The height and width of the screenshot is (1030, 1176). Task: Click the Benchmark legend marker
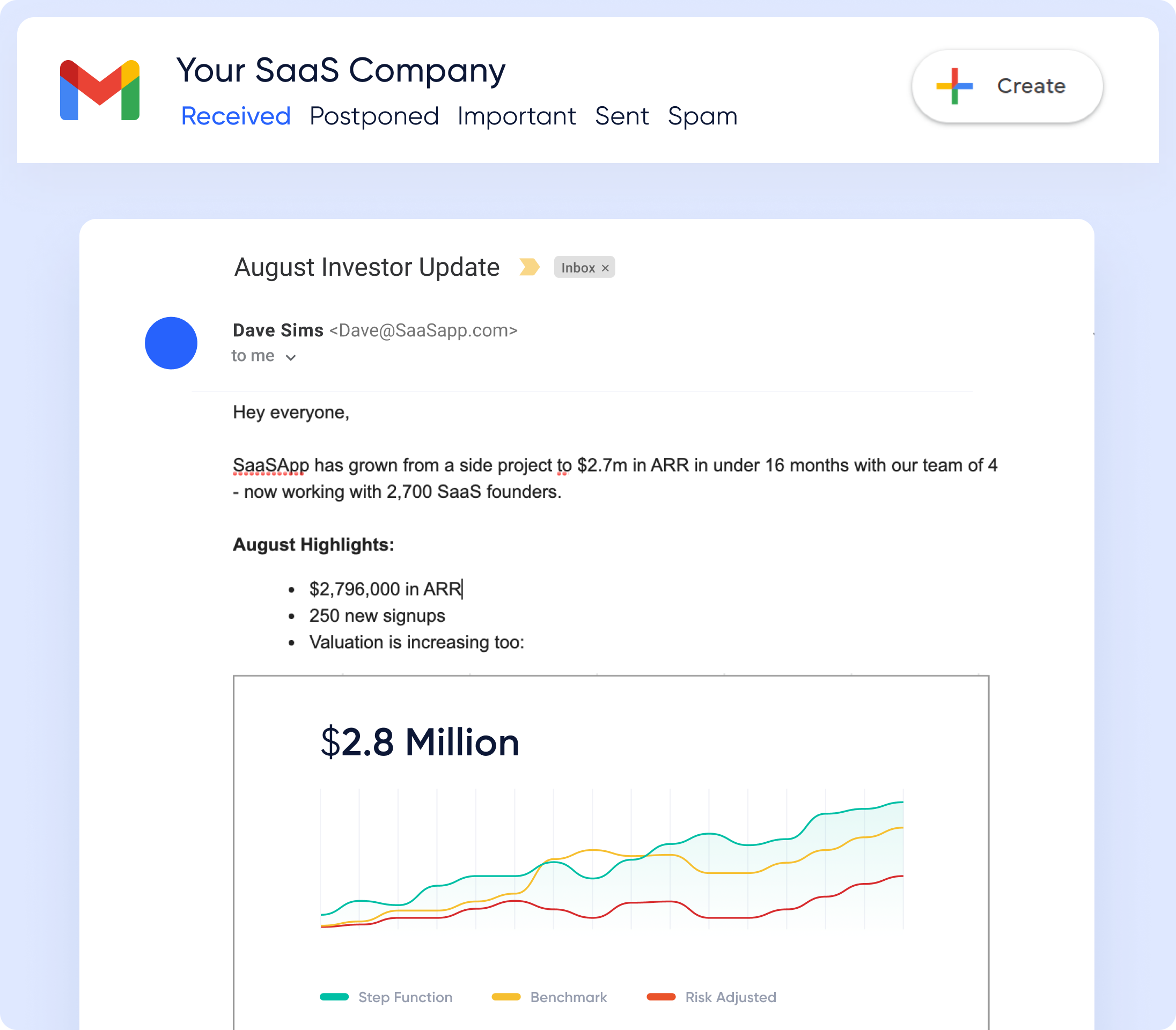click(506, 997)
